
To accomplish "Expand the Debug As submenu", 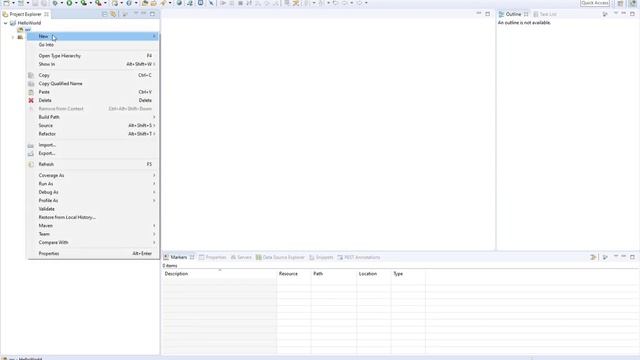I will tap(93, 192).
